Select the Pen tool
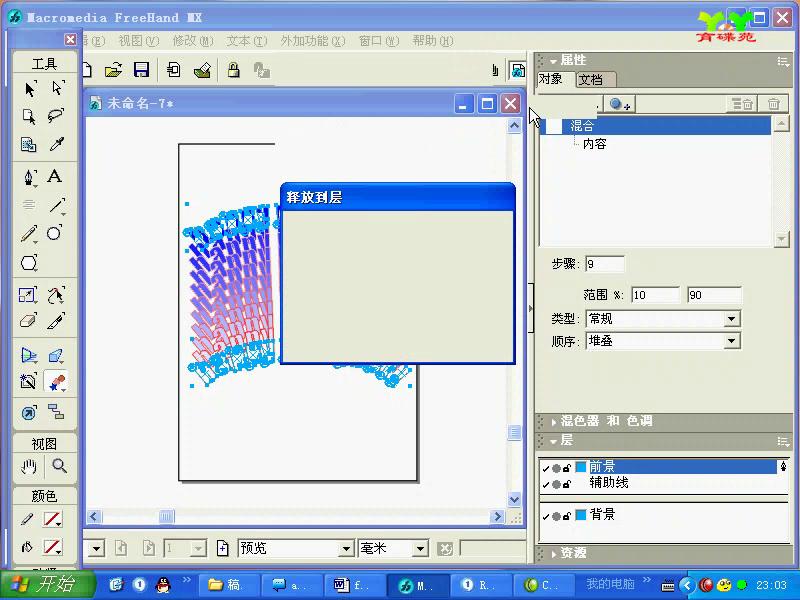 tap(29, 177)
